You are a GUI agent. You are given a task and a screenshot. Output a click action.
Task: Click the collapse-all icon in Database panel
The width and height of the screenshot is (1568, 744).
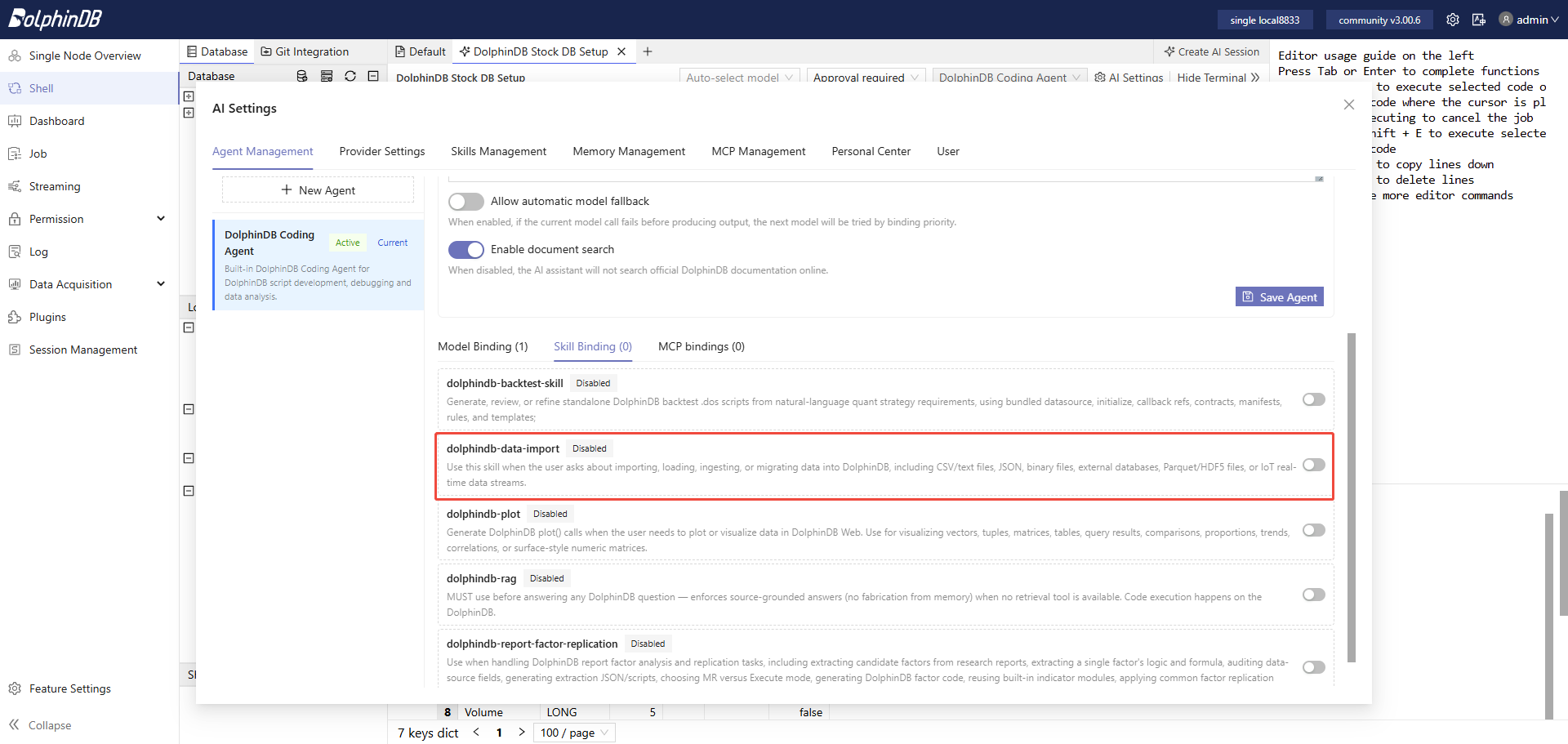(373, 76)
